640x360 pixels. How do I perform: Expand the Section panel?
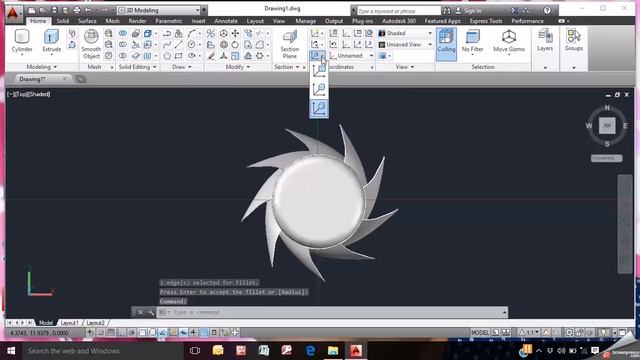point(287,67)
